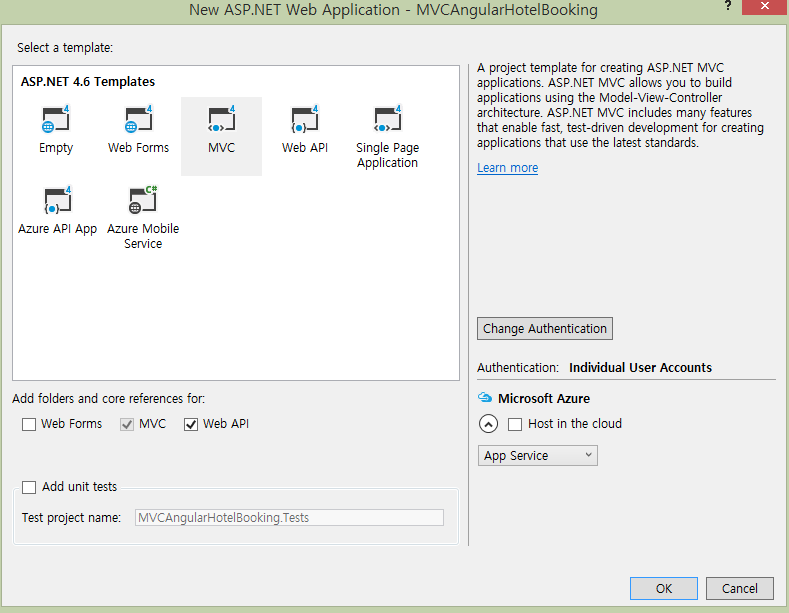The image size is (789, 613).
Task: Select Azure Mobile Service template icon
Action: (143, 200)
